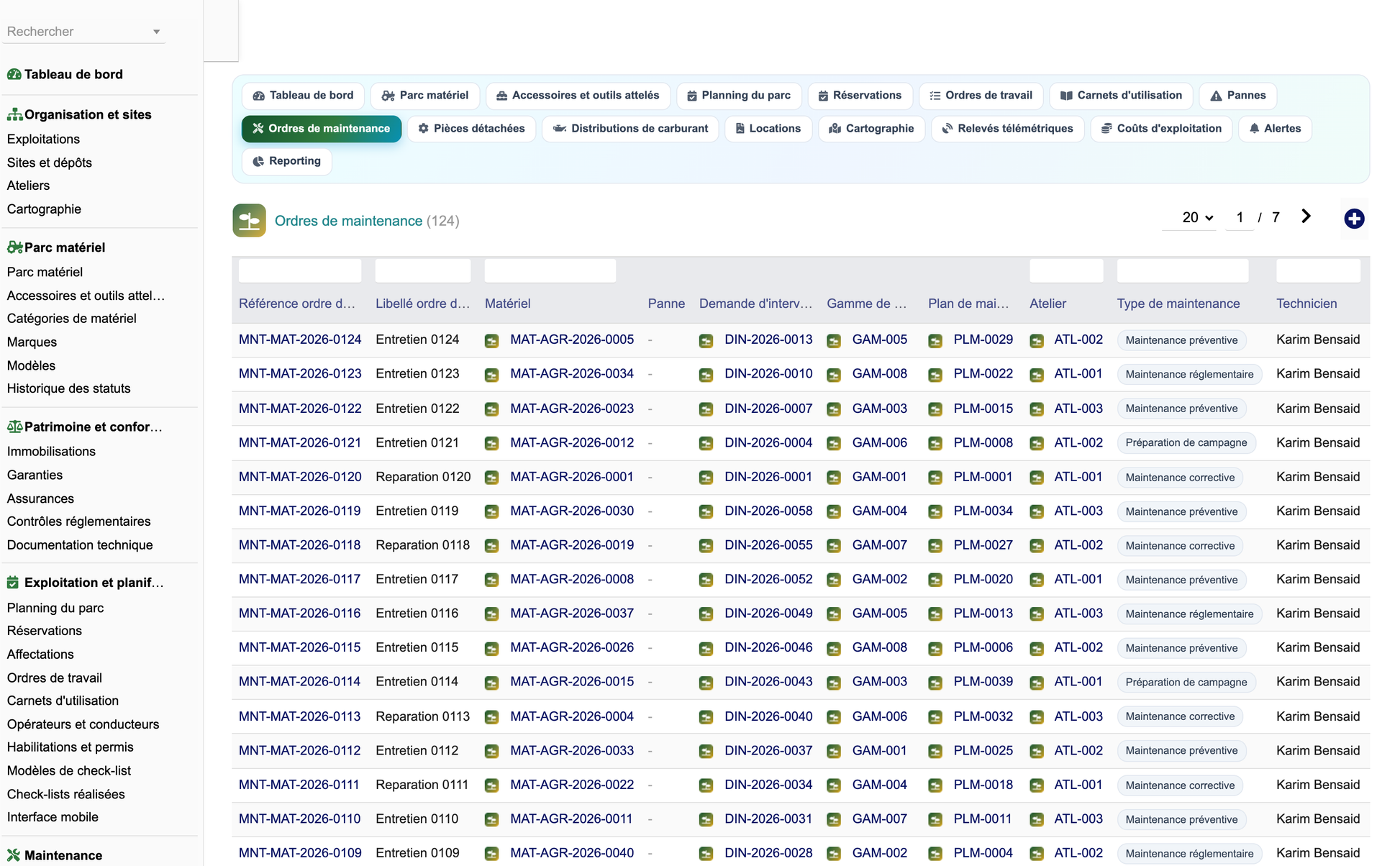1400x866 pixels.
Task: Open Catégories de matériel in sidebar
Action: [71, 319]
